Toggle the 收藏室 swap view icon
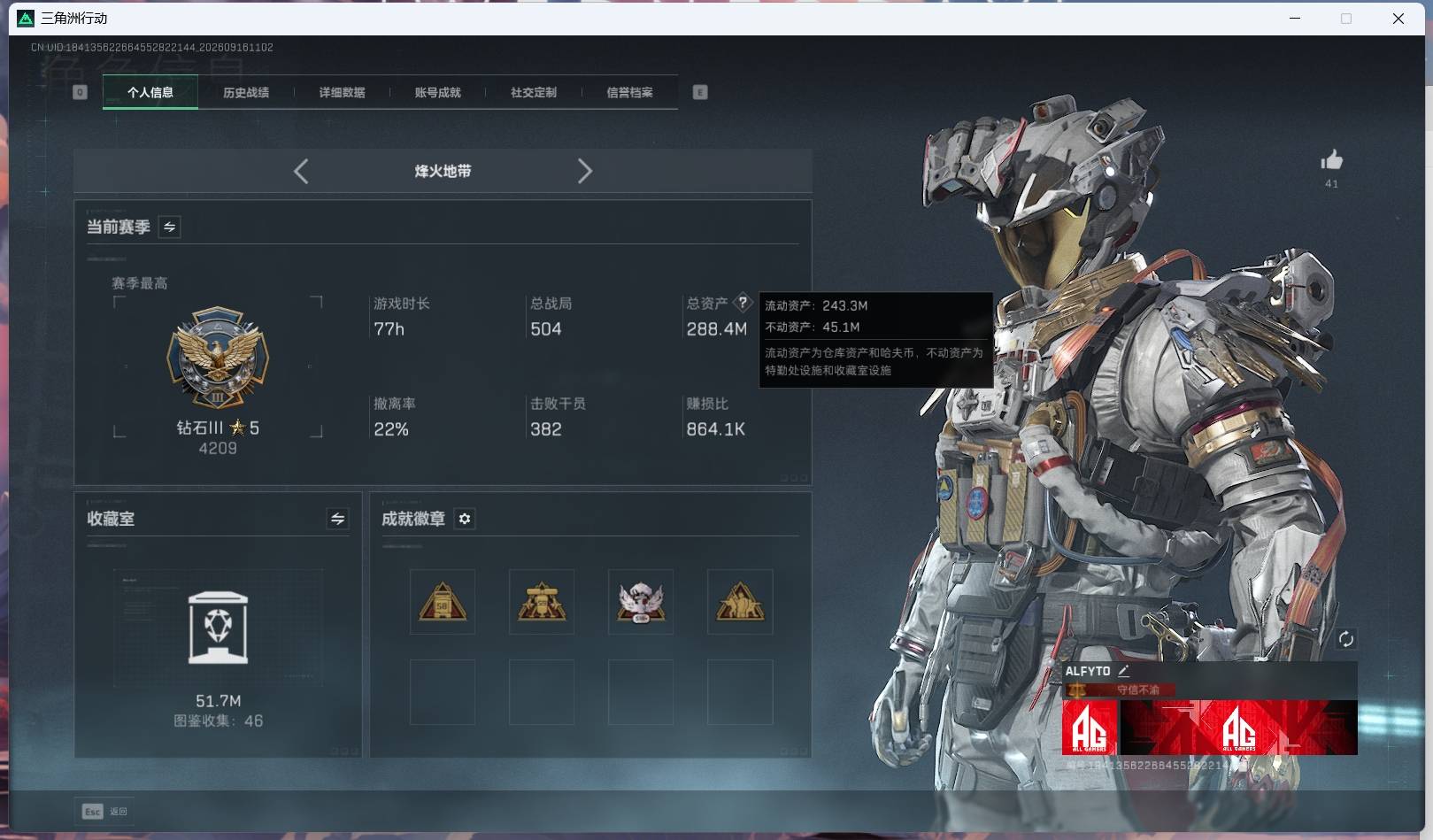The image size is (1433, 840). point(337,519)
